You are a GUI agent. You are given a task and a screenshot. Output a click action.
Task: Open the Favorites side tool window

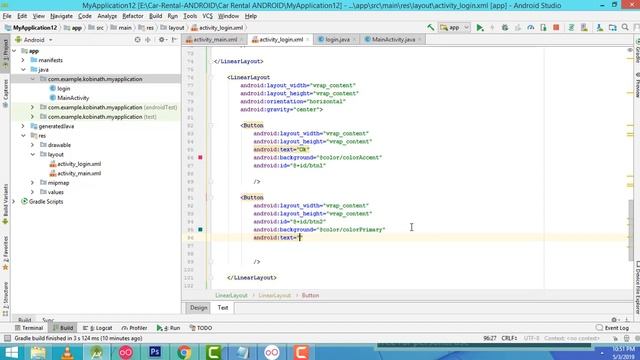[5, 253]
